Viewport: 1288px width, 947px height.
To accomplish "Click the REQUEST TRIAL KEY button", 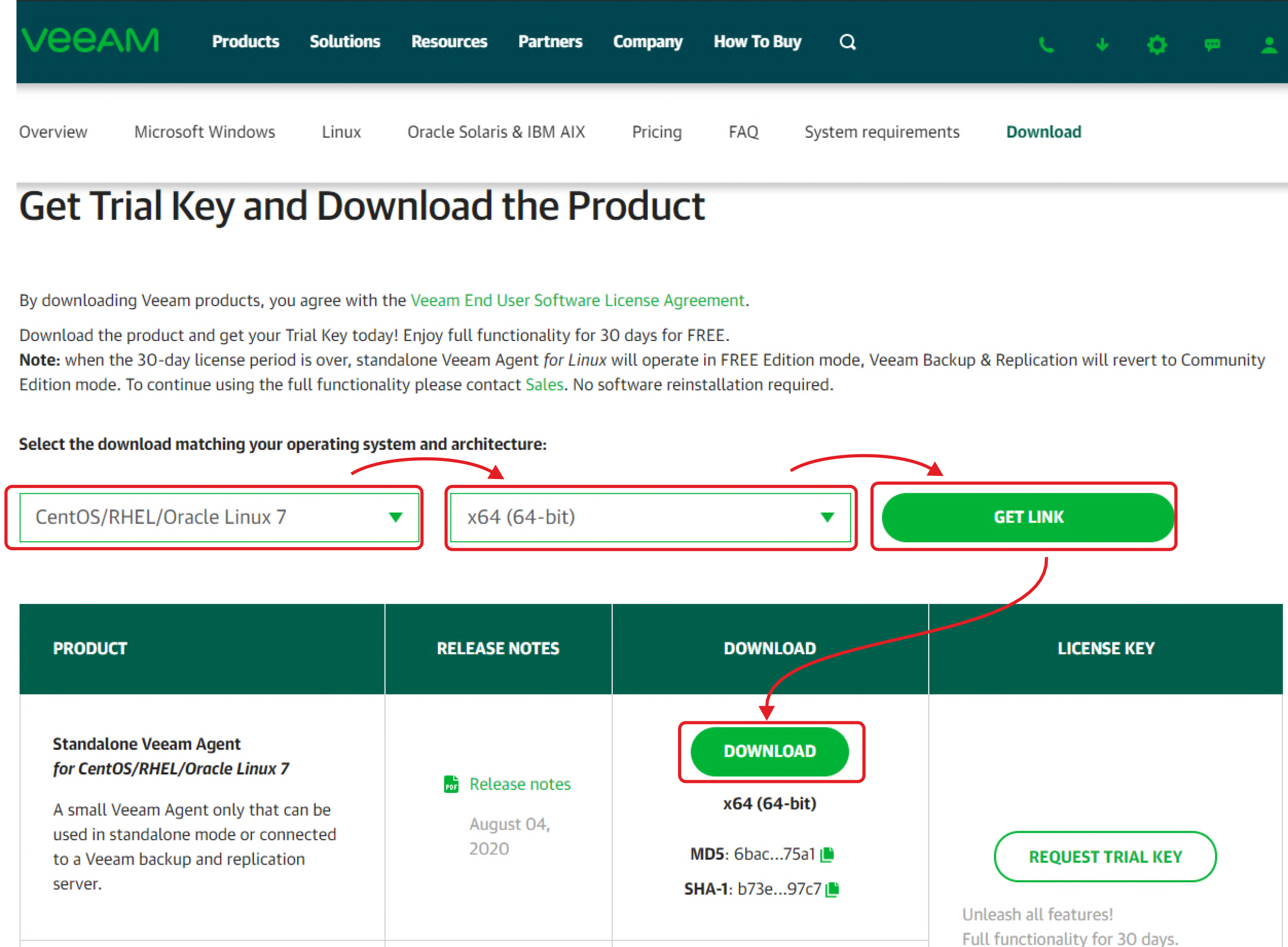I will coord(1105,856).
